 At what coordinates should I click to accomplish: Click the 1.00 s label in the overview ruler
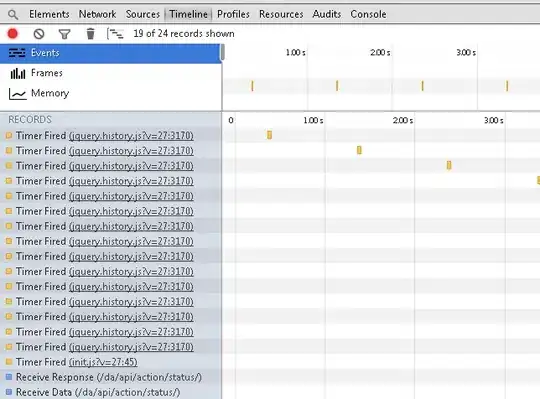click(295, 53)
